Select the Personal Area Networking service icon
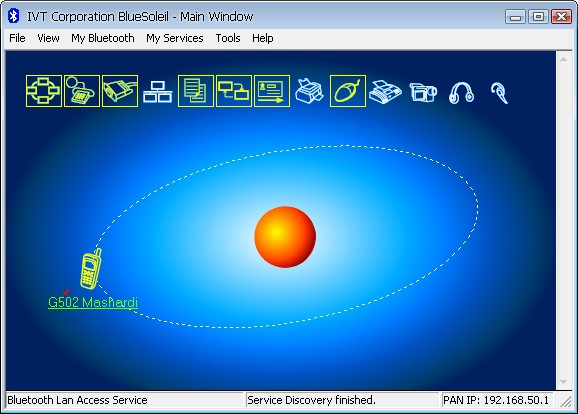 pyautogui.click(x=44, y=91)
